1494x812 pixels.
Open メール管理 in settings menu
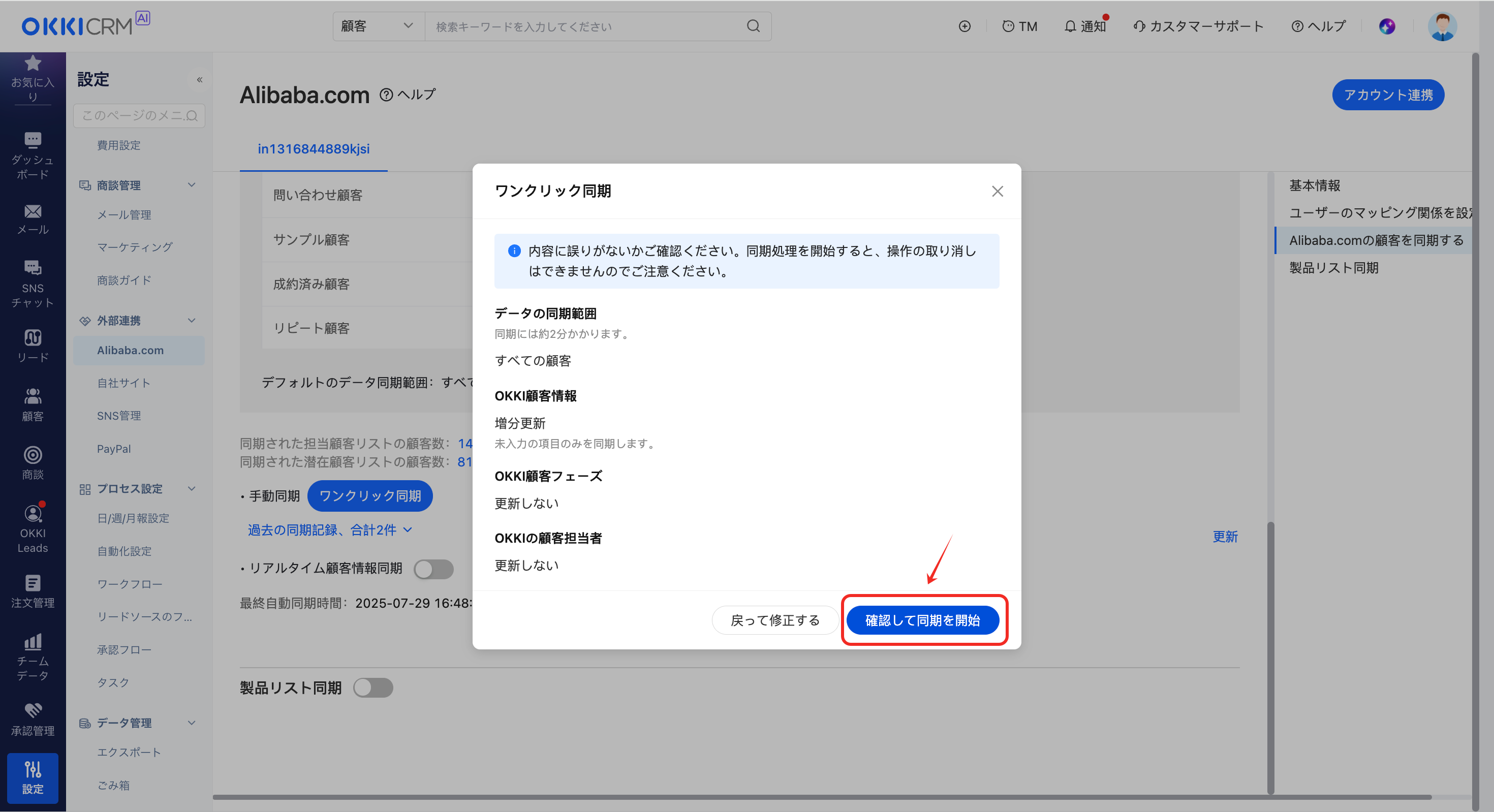[124, 214]
